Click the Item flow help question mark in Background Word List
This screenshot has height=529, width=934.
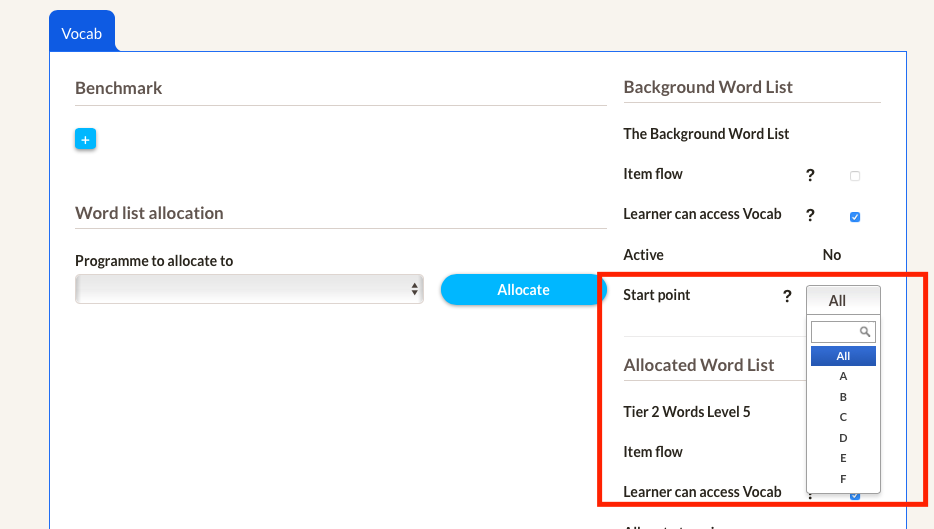[810, 175]
